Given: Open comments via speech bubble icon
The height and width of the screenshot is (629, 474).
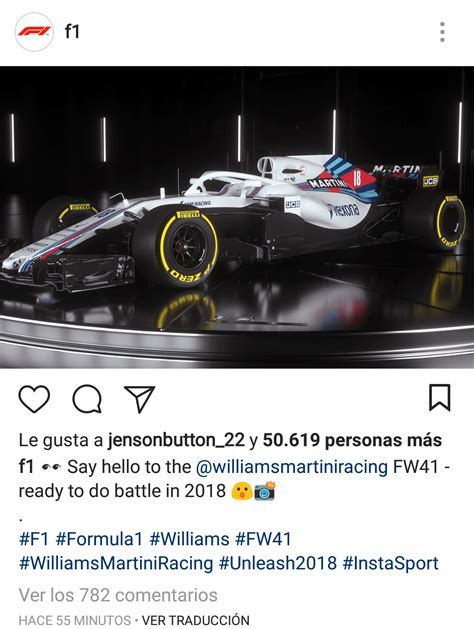Looking at the screenshot, I should coord(87,399).
